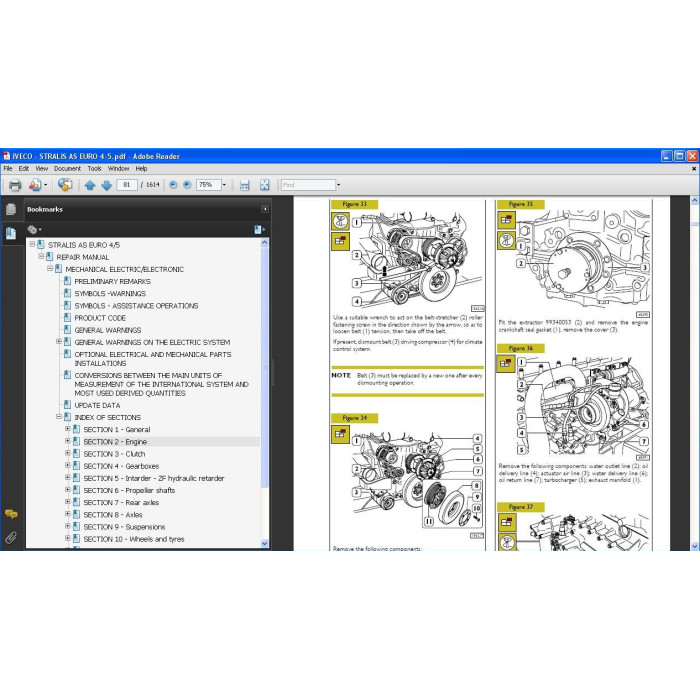The height and width of the screenshot is (700, 700).
Task: Click the scrolling pages fit-width icon
Action: point(245,185)
